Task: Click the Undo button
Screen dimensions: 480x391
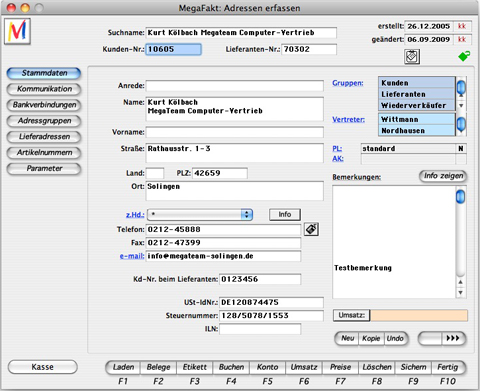Action: click(x=396, y=338)
